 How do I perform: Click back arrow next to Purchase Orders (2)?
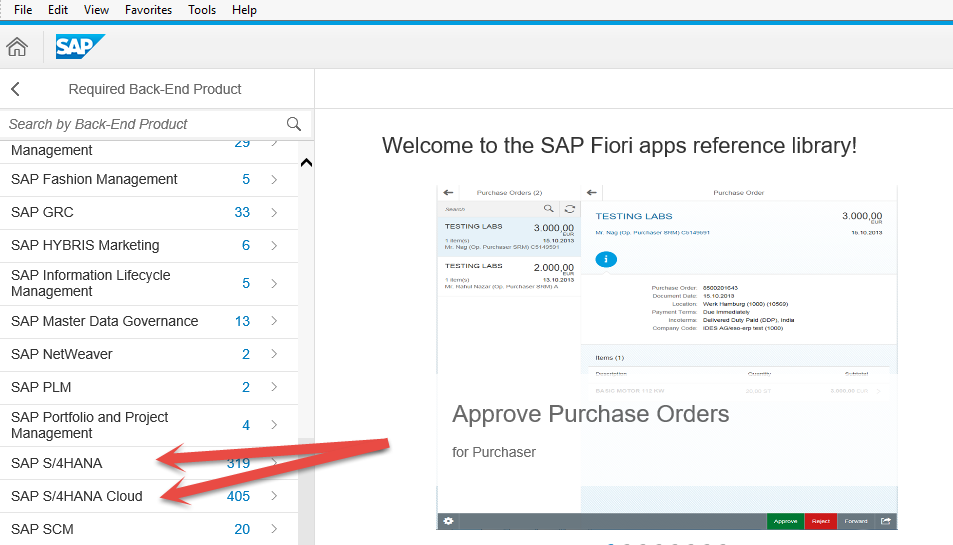pyautogui.click(x=449, y=193)
